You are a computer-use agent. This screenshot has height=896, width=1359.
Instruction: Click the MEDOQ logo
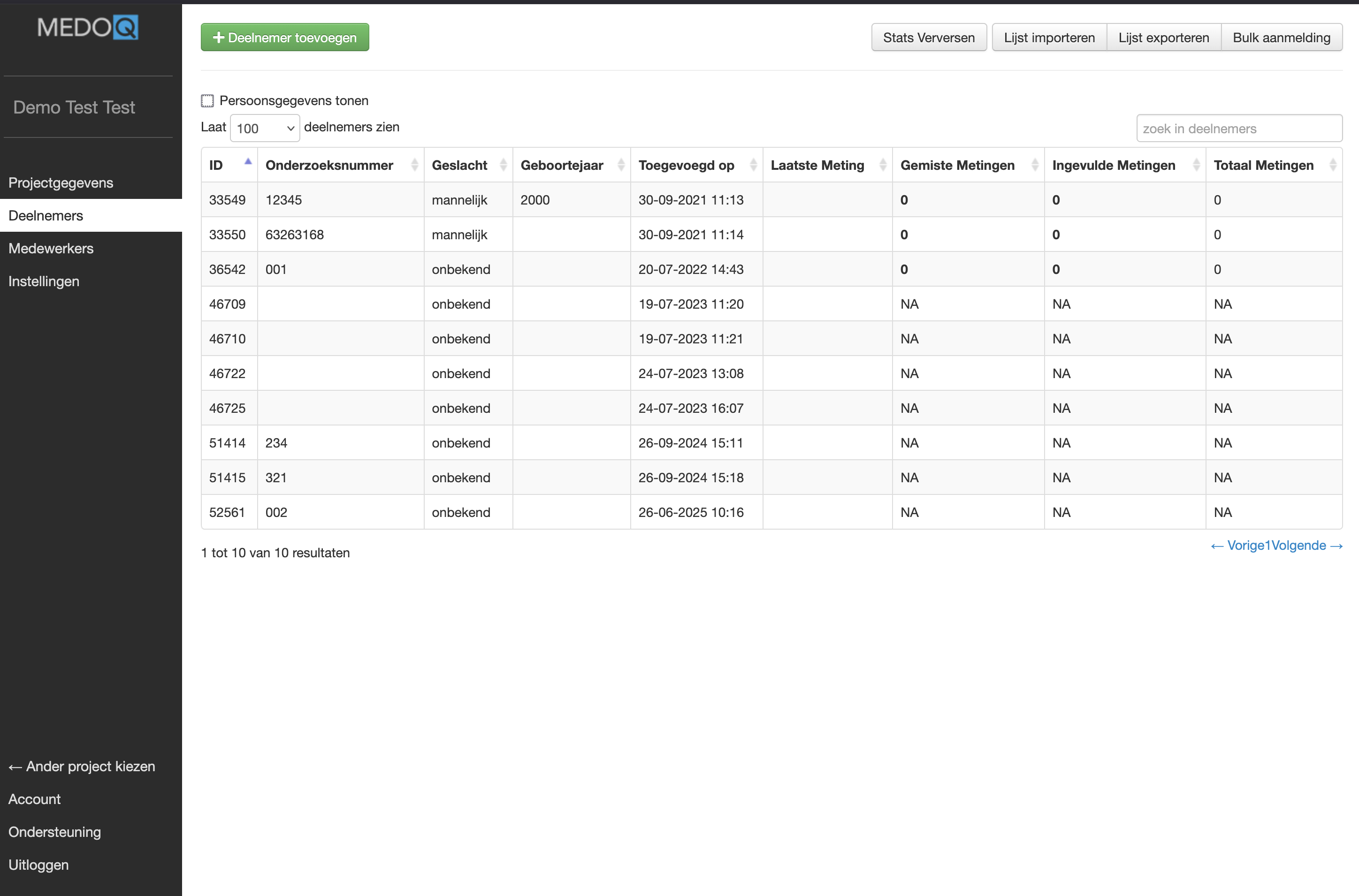click(87, 27)
